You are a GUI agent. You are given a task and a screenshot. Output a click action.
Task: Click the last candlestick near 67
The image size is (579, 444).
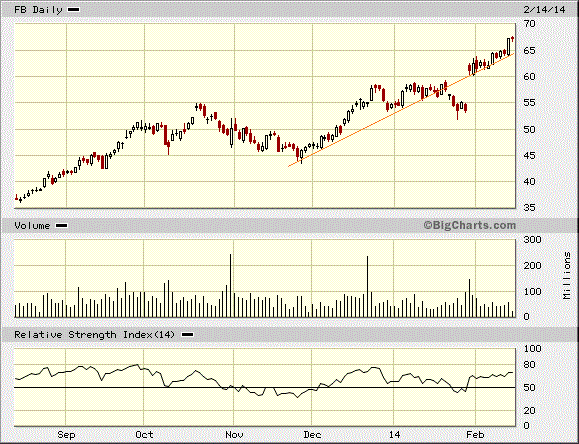click(513, 39)
